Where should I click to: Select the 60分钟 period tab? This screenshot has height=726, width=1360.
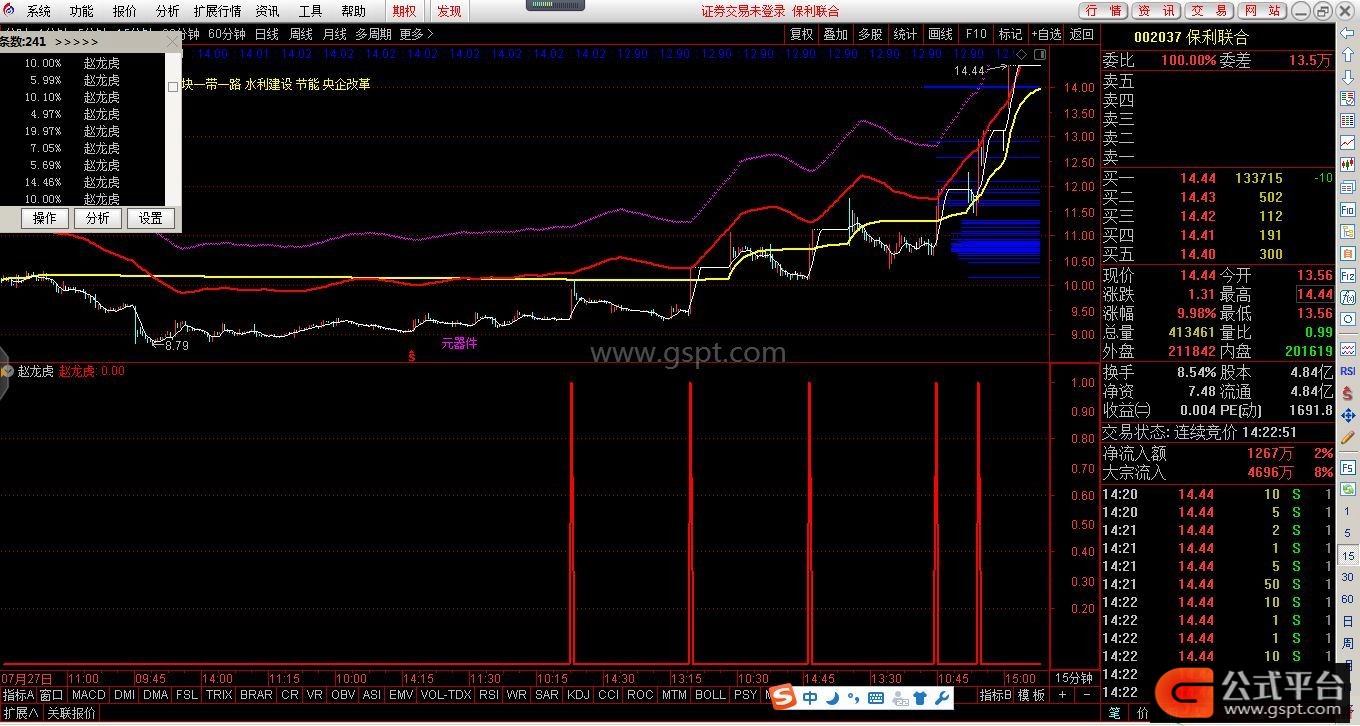coord(226,34)
